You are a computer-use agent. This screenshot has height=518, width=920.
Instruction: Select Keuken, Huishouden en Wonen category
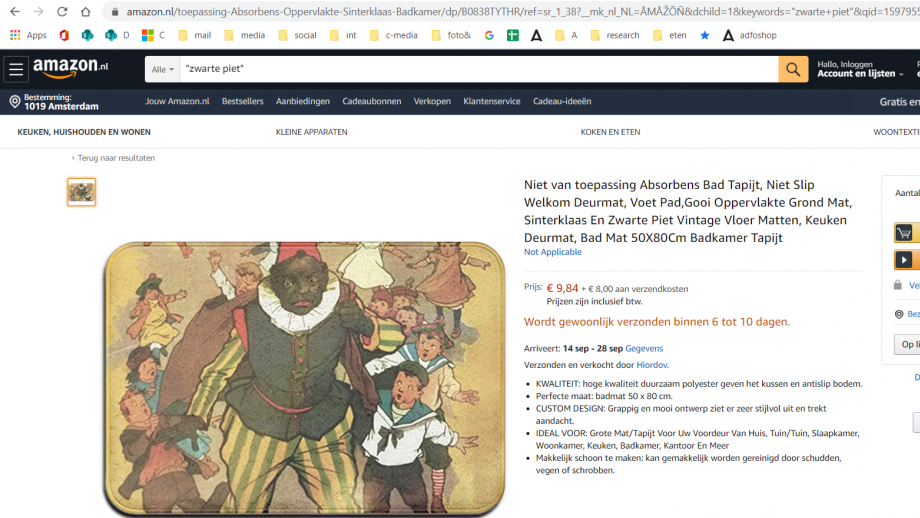click(84, 132)
